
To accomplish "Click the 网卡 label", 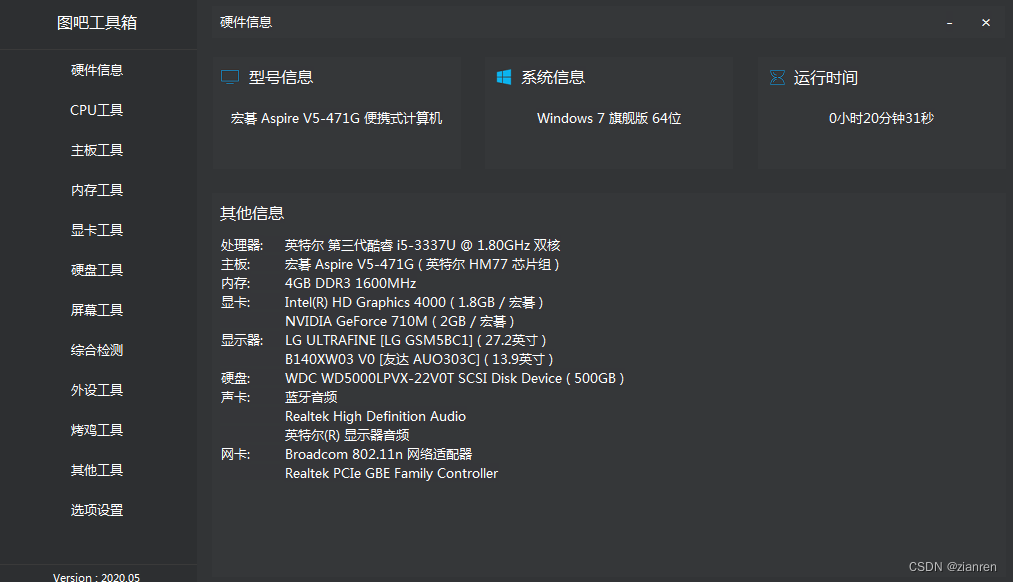I will click(235, 455).
